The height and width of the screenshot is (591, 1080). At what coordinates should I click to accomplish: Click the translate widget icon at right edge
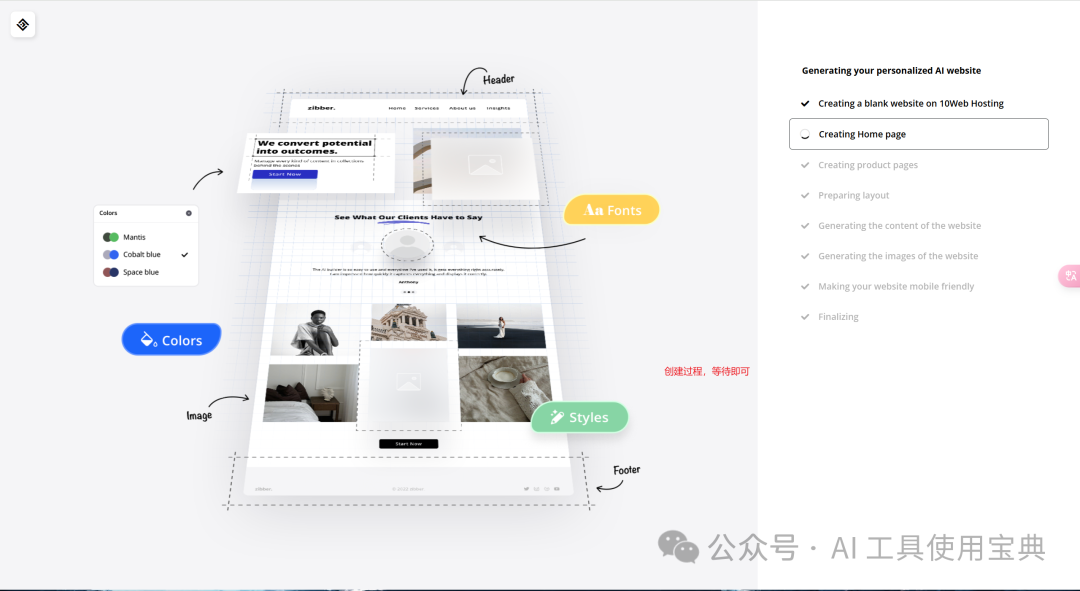point(1070,276)
